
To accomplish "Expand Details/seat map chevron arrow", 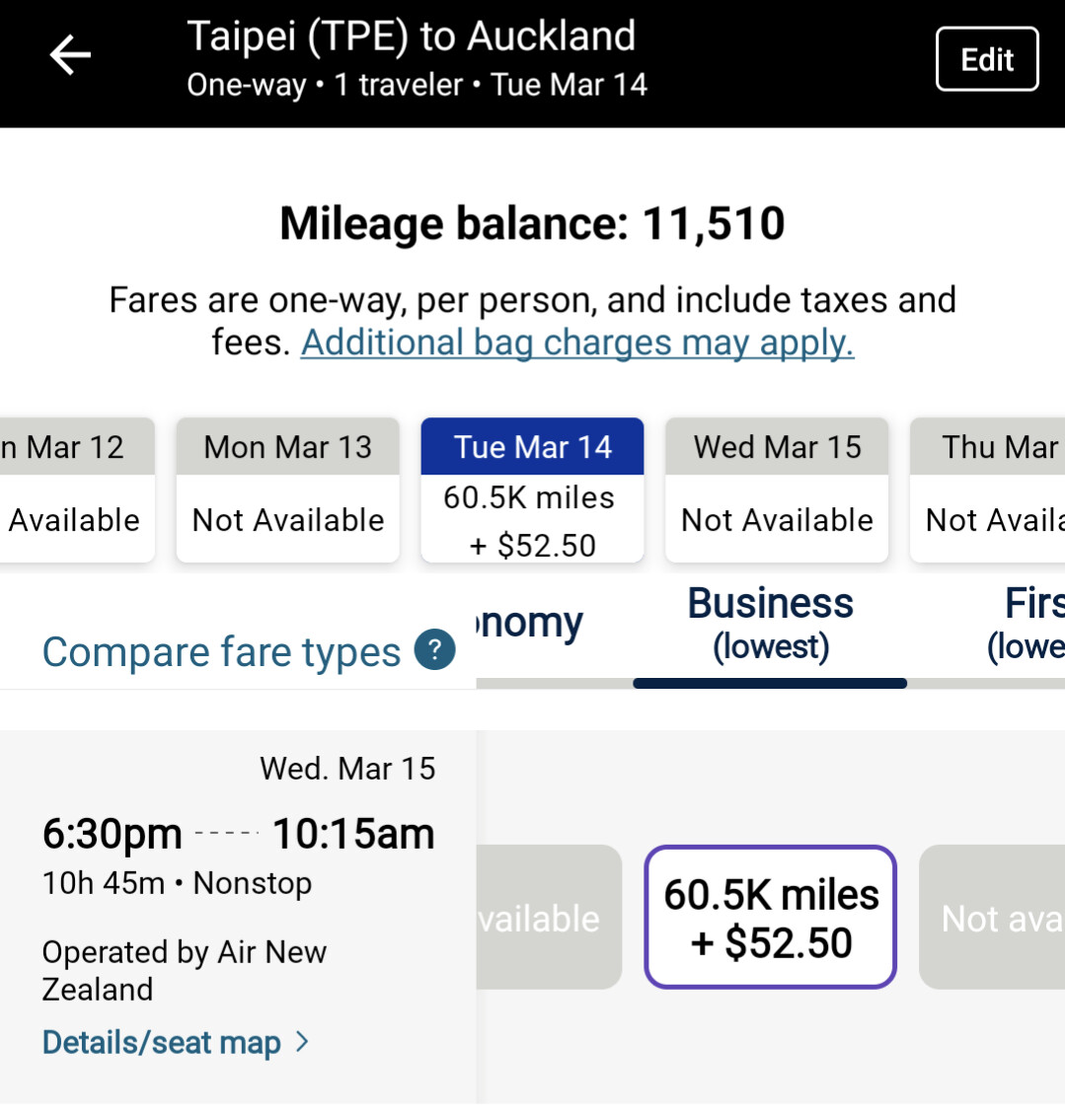I will click(302, 1041).
